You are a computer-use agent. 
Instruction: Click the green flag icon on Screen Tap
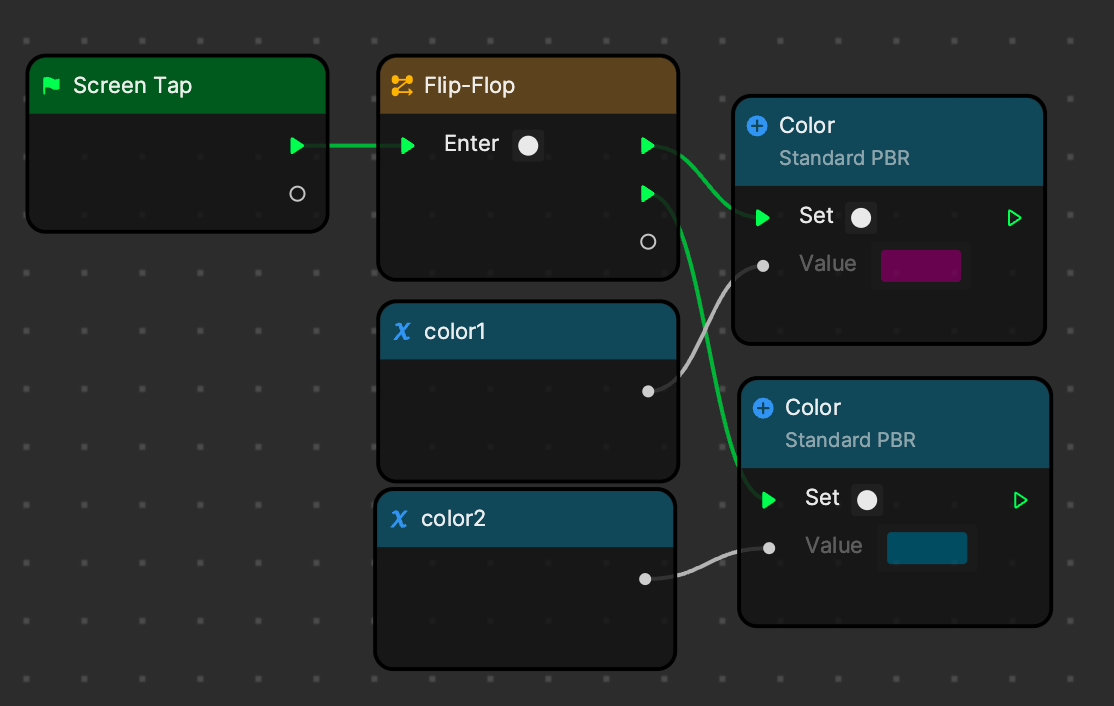pos(51,86)
